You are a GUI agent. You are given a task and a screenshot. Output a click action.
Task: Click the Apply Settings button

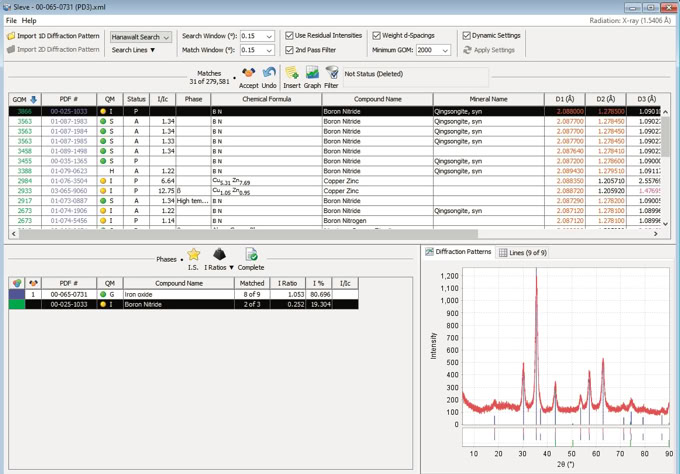pos(489,50)
